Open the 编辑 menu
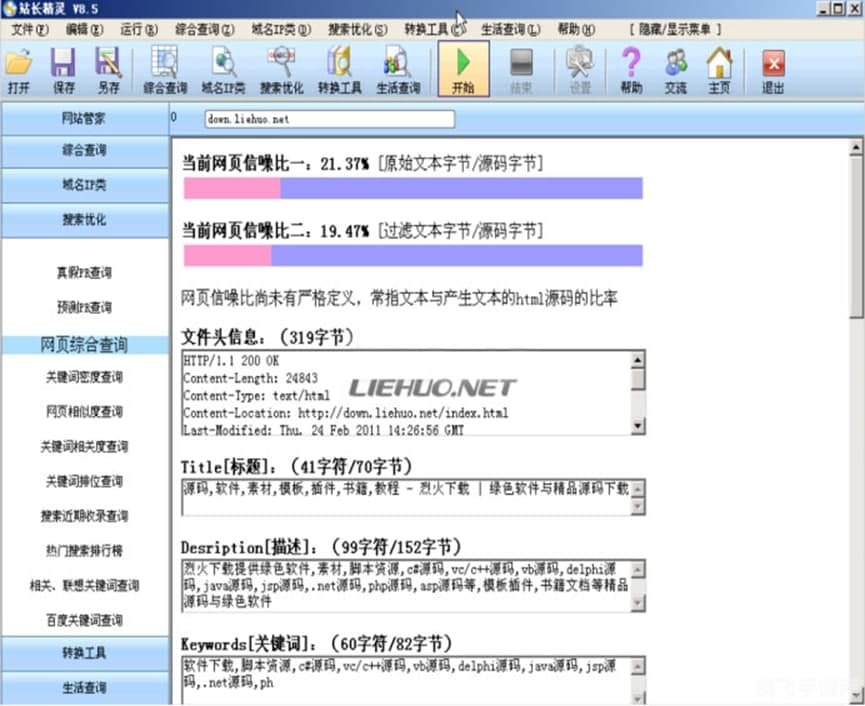 pos(85,29)
